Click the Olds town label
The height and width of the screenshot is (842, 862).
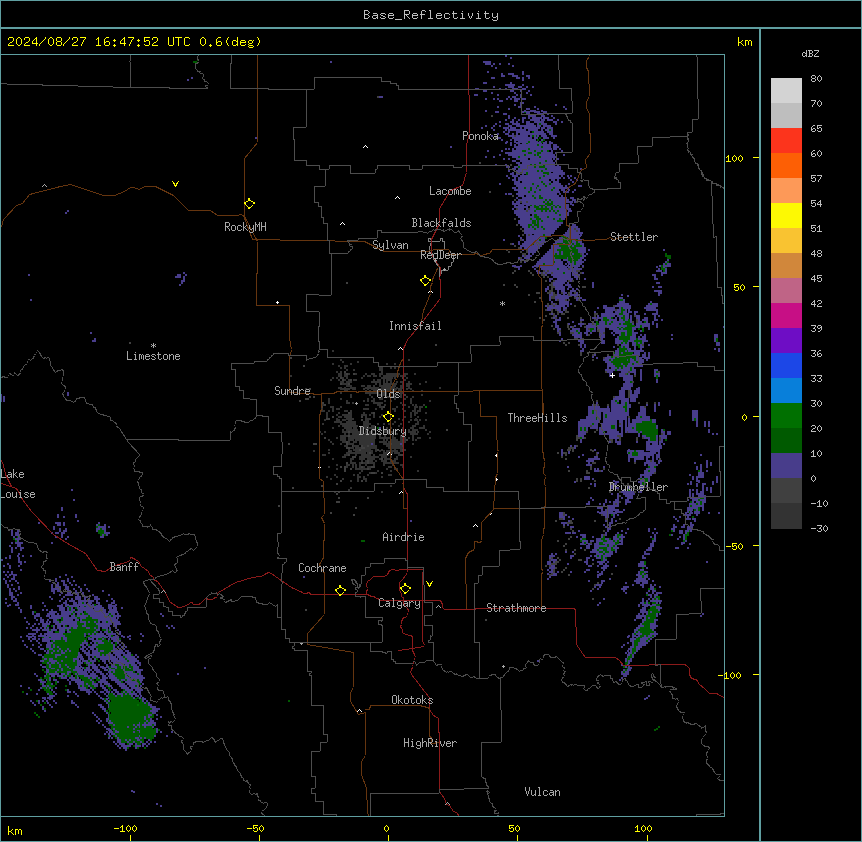click(388, 394)
